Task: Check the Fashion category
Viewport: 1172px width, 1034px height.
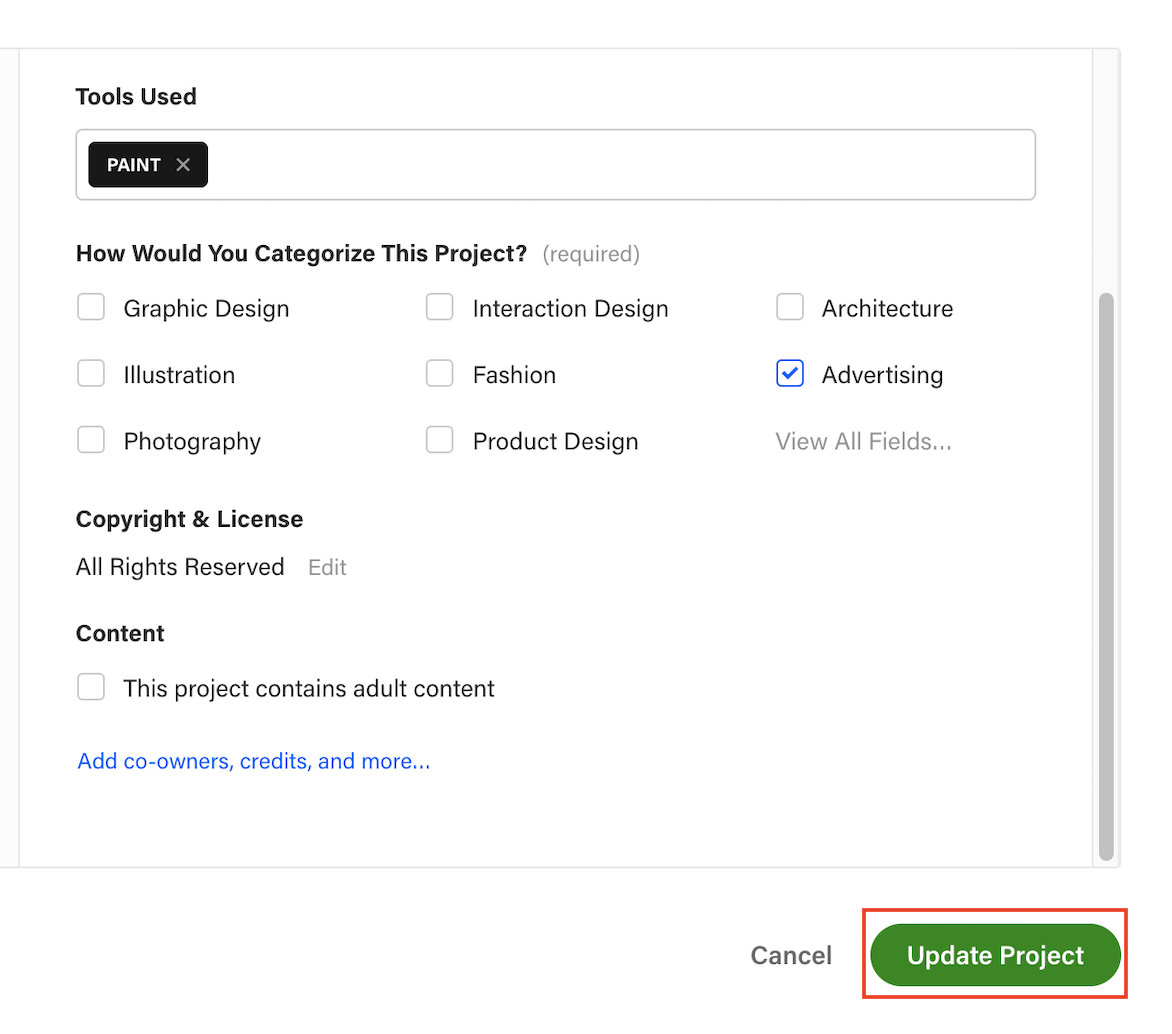Action: point(440,373)
